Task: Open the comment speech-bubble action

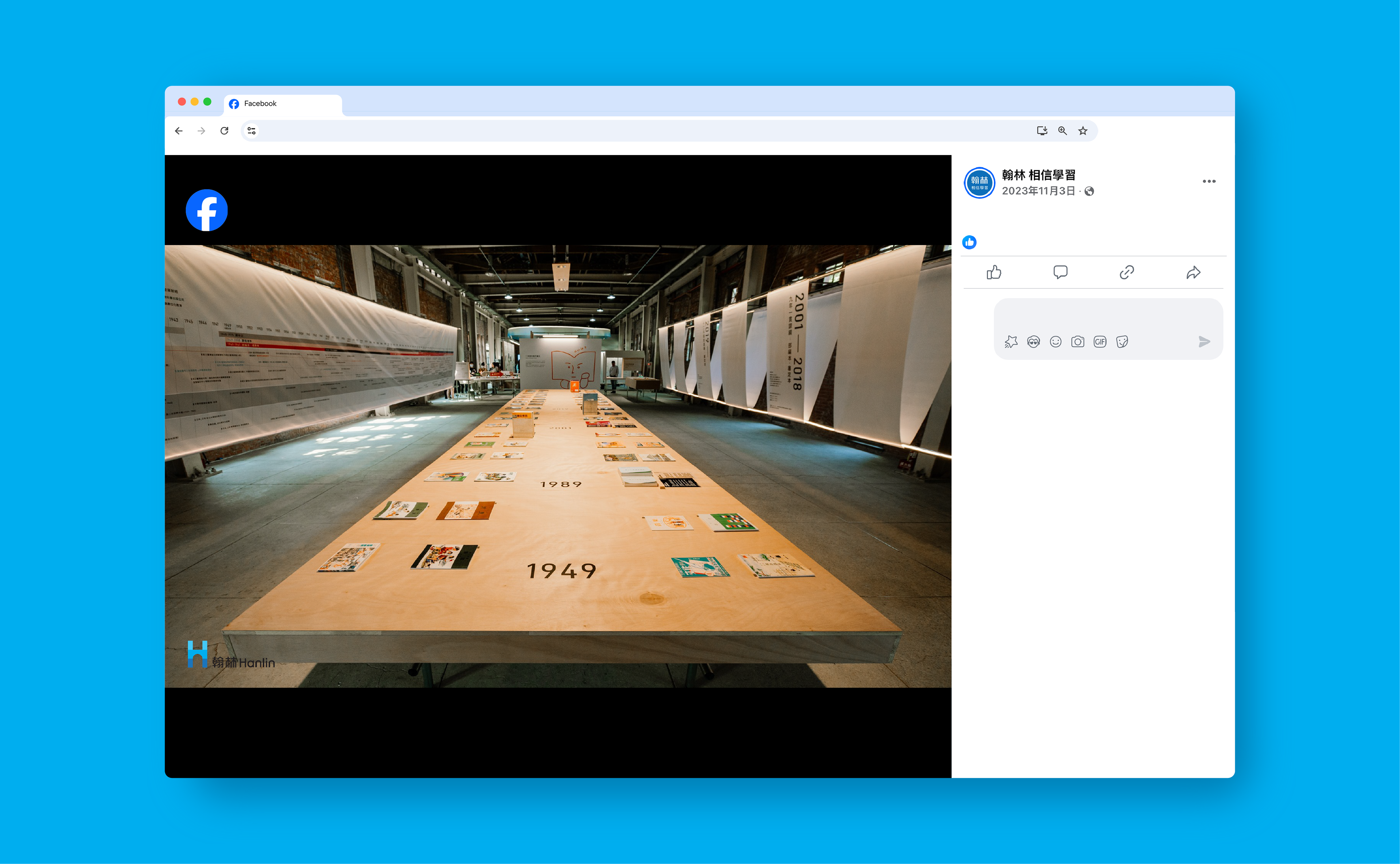Action: tap(1060, 272)
